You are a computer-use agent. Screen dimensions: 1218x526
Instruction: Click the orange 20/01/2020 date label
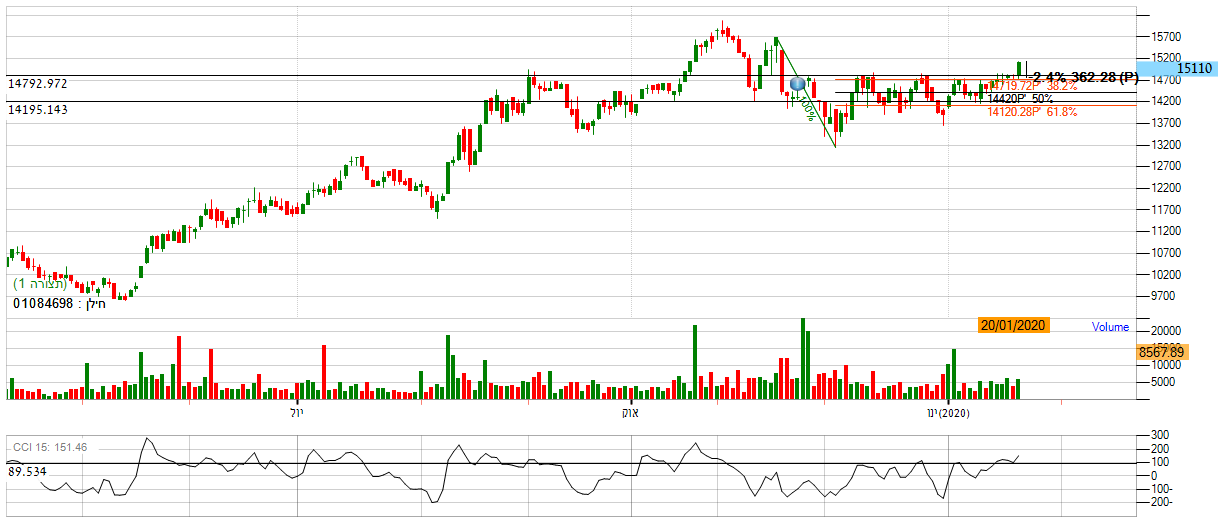(1012, 325)
